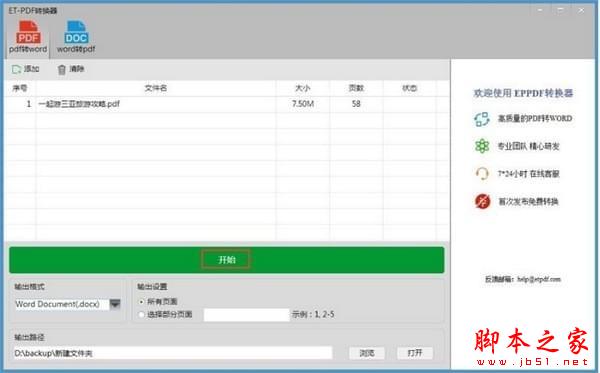
Task: Click the green atom team icon
Action: coord(482,146)
